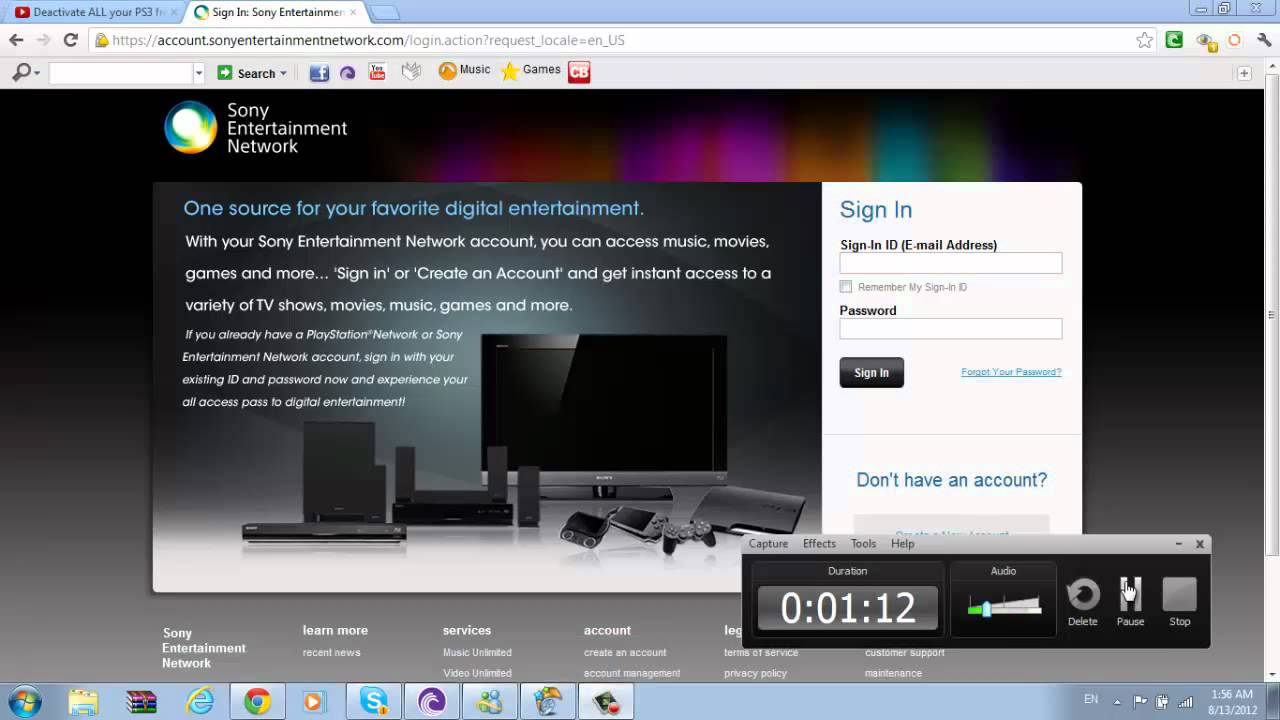Click the grey hand toolbar icon

tap(410, 71)
